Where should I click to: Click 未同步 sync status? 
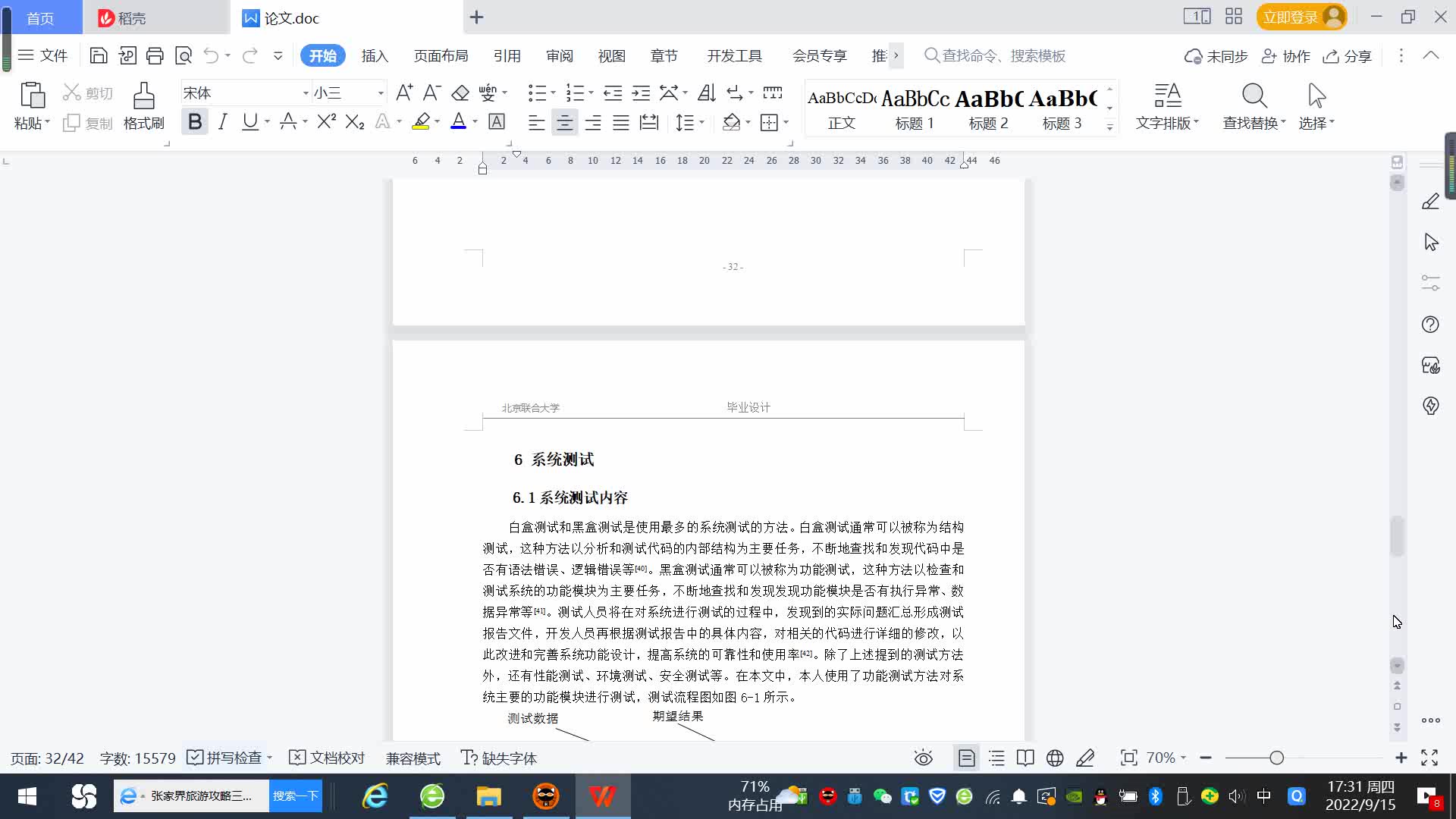click(1216, 56)
